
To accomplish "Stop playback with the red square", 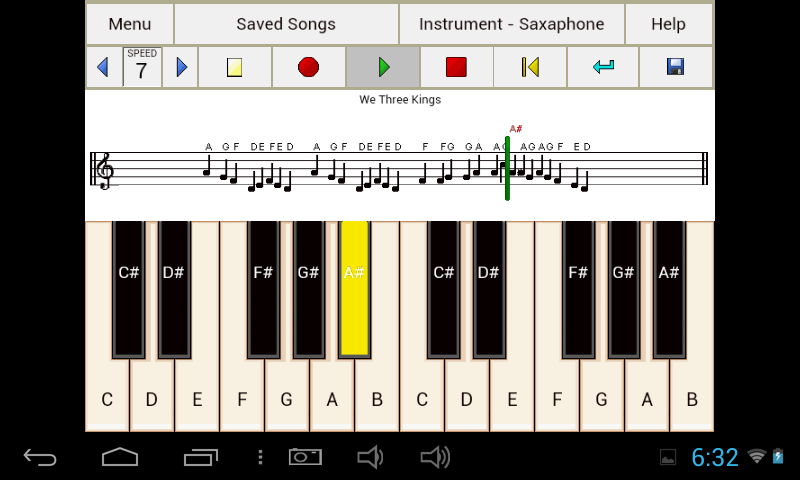I will [456, 67].
